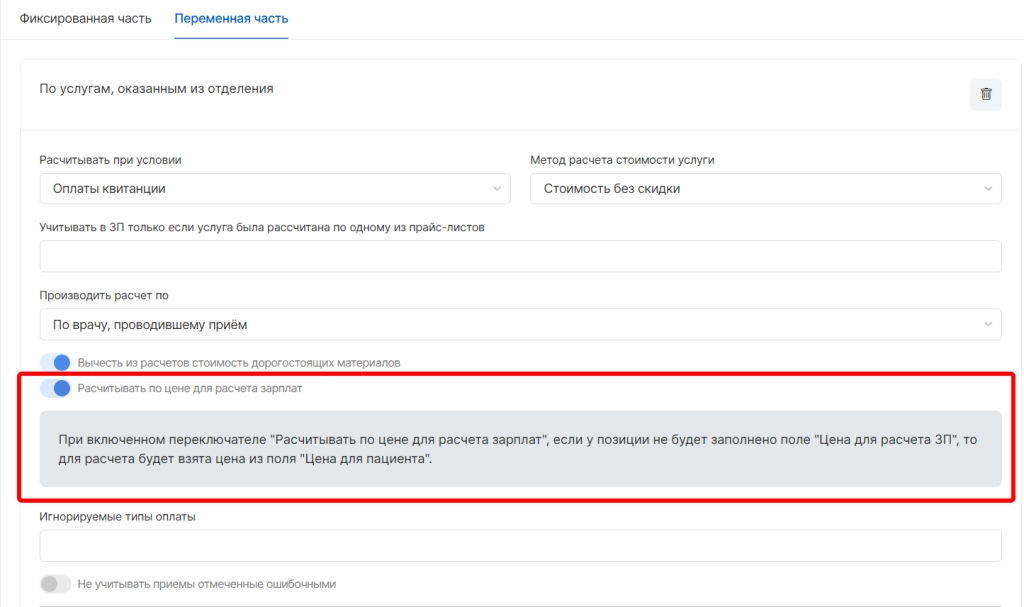Switch to the "Фиксированная часть" tab
This screenshot has width=1024, height=607.
pyautogui.click(x=86, y=19)
